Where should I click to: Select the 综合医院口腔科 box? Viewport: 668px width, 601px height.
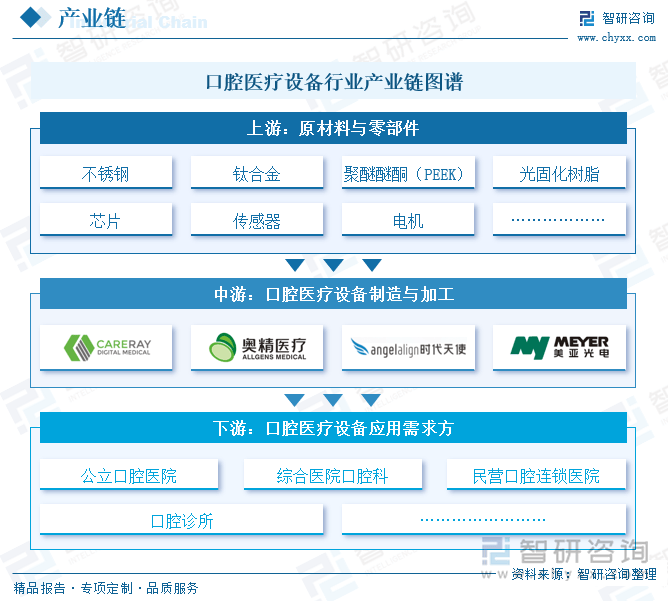pos(333,474)
